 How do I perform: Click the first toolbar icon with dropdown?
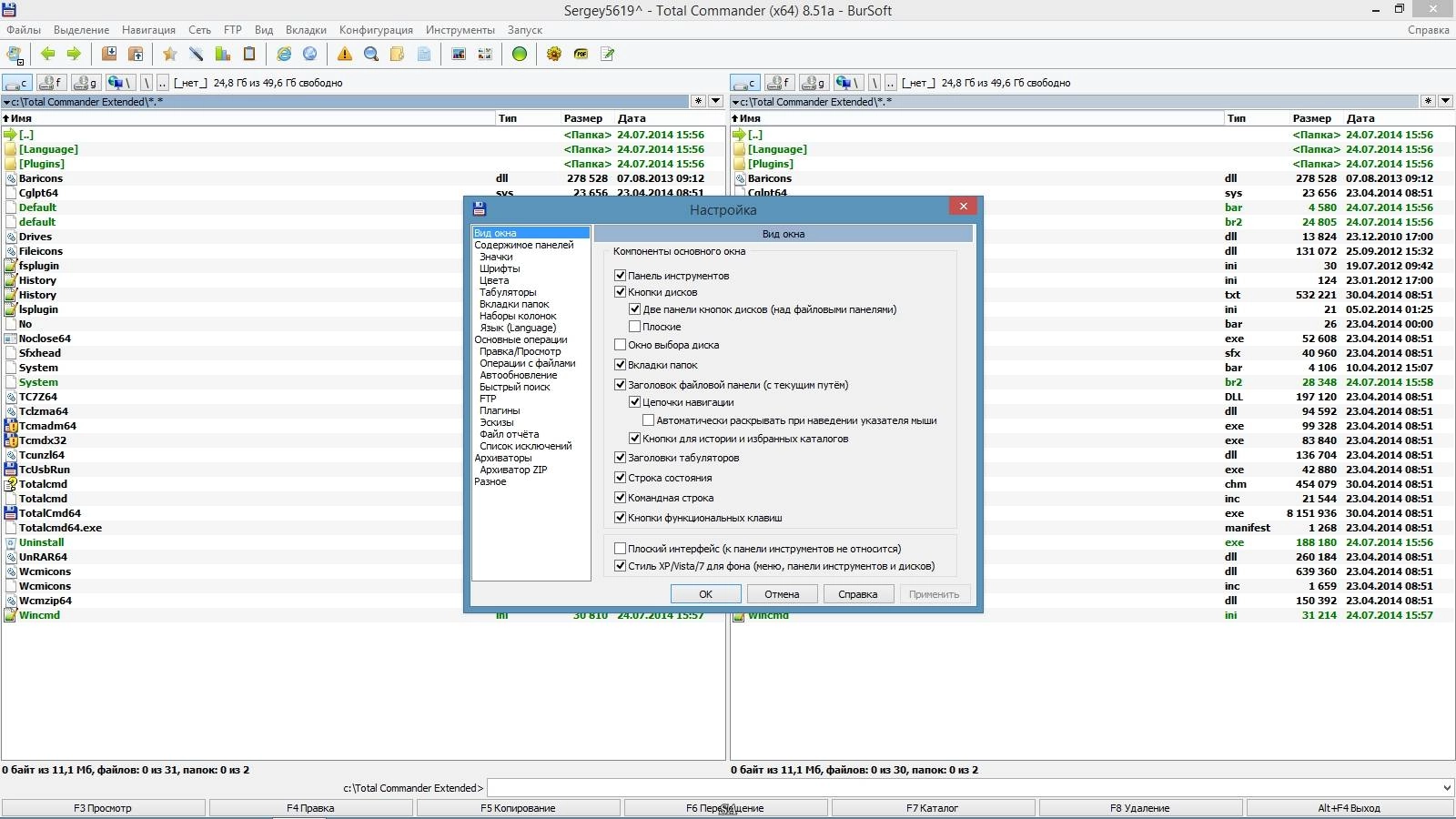15,55
